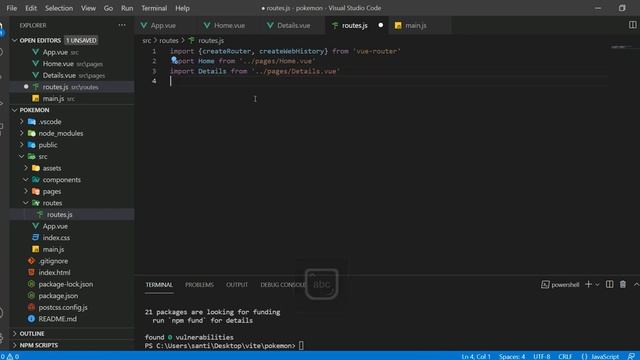
Task: Create a new terminal with plus icon
Action: 588,284
